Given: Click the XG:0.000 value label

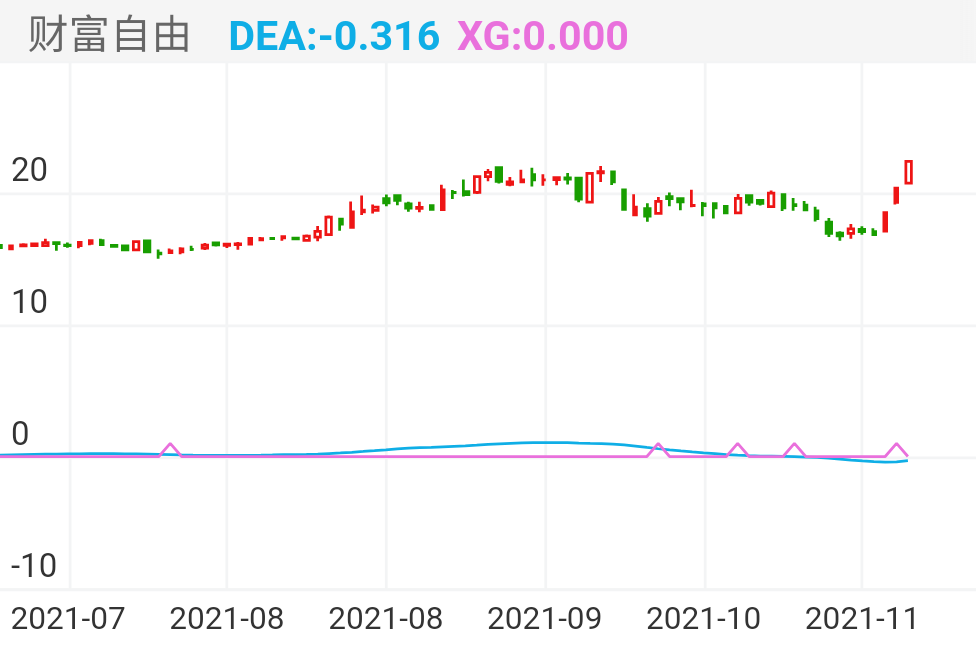Looking at the screenshot, I should click(542, 35).
